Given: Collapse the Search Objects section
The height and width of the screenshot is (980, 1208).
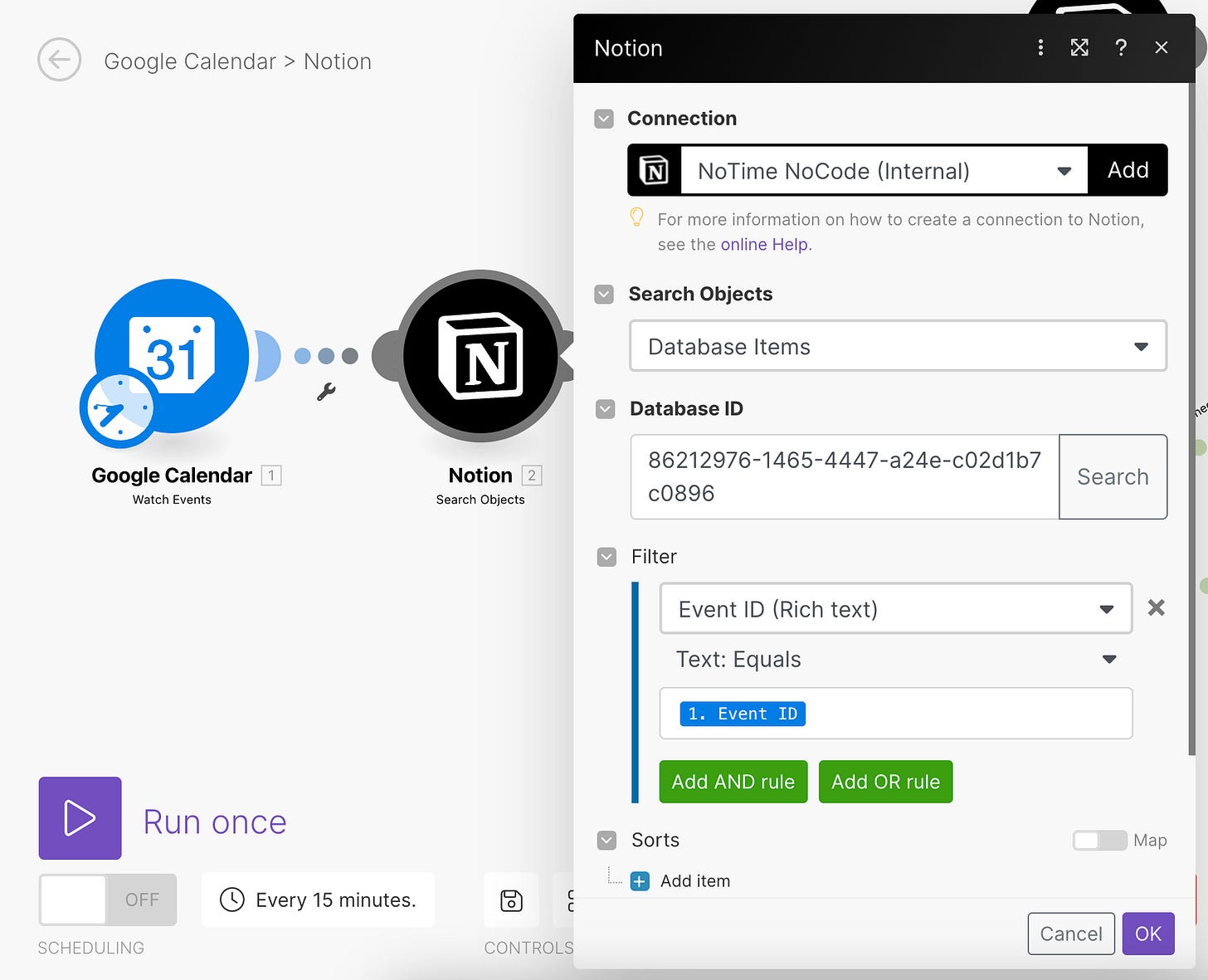Looking at the screenshot, I should click(x=604, y=295).
